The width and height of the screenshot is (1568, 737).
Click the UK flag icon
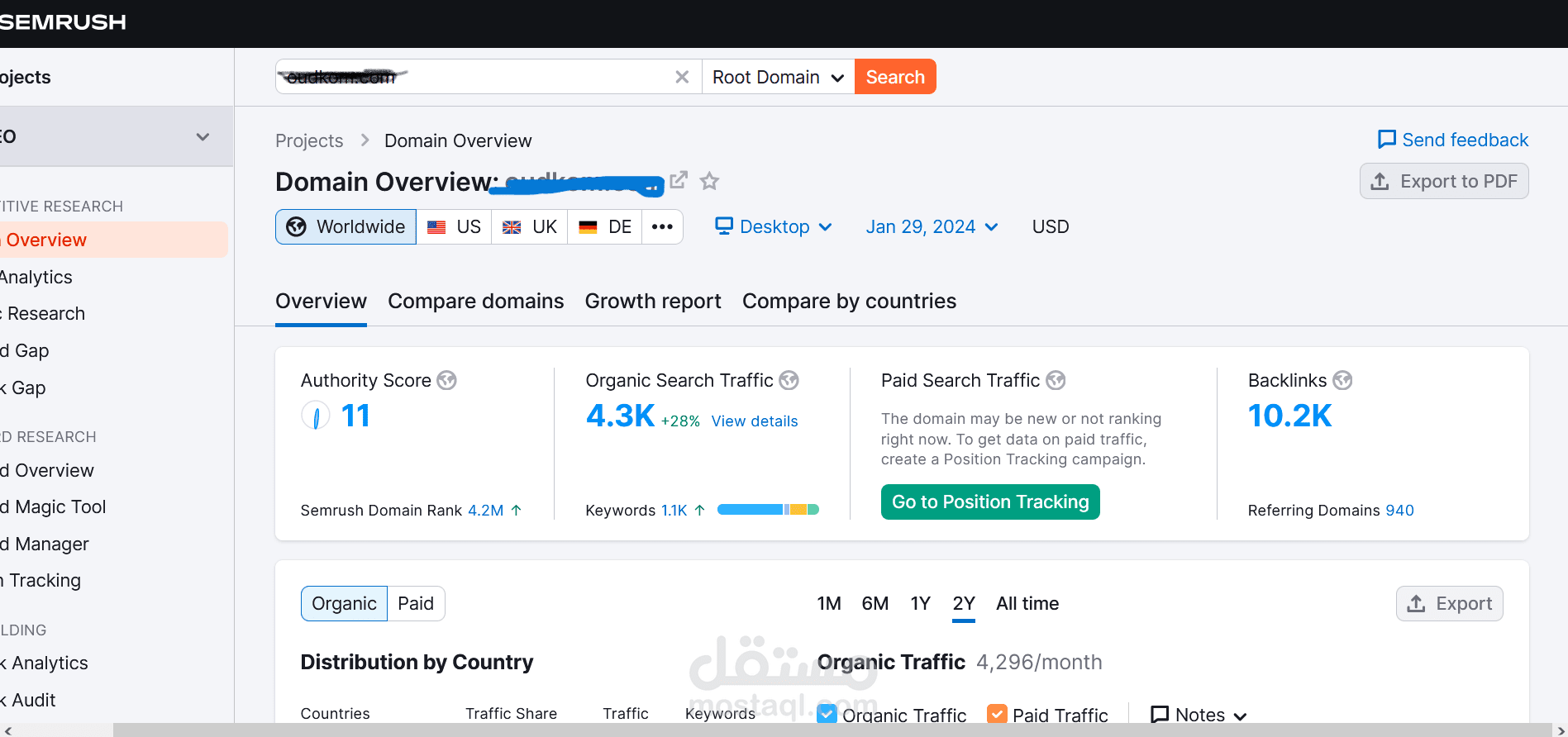[x=512, y=227]
